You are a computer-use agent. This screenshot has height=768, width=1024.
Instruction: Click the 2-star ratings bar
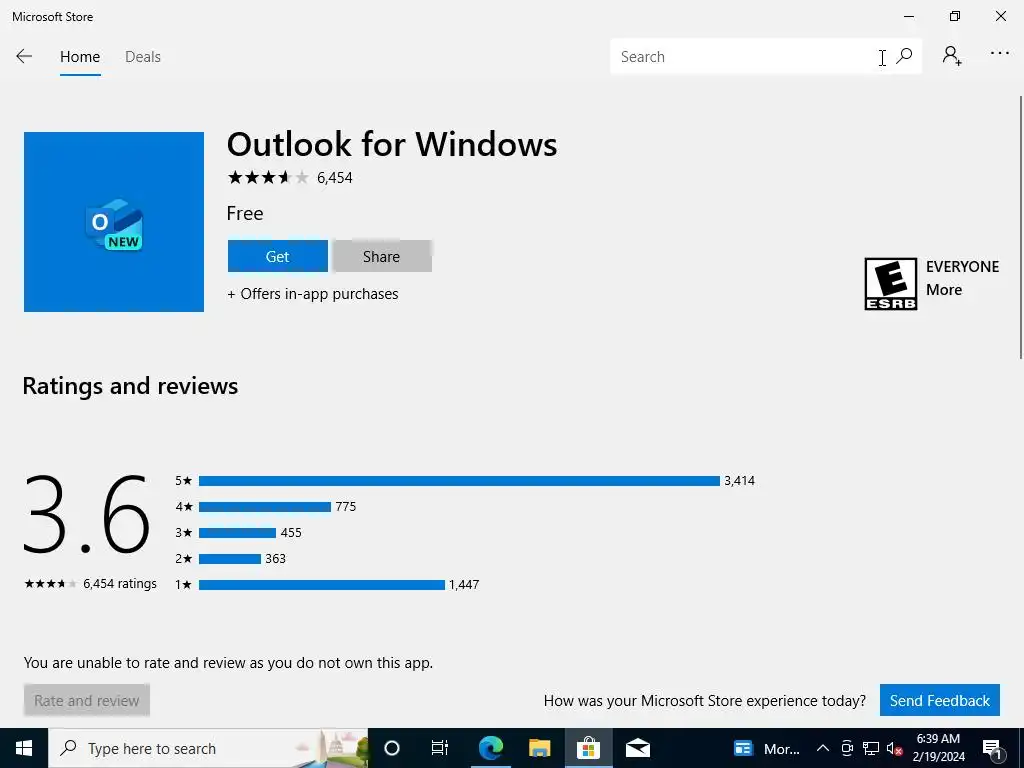[x=229, y=559]
